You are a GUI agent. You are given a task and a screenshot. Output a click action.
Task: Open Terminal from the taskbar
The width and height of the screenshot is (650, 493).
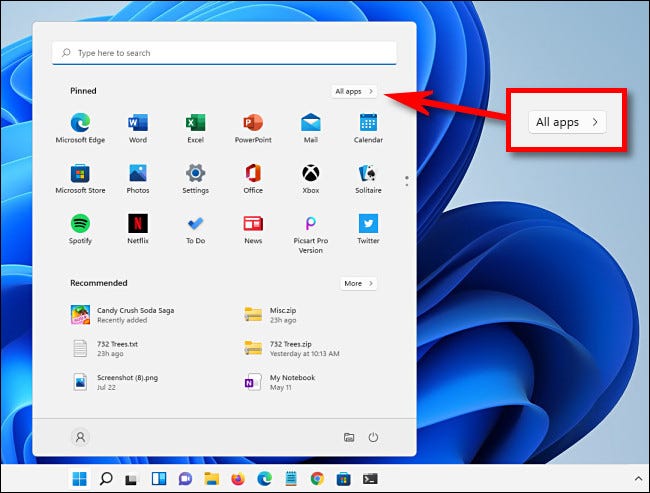pos(370,479)
